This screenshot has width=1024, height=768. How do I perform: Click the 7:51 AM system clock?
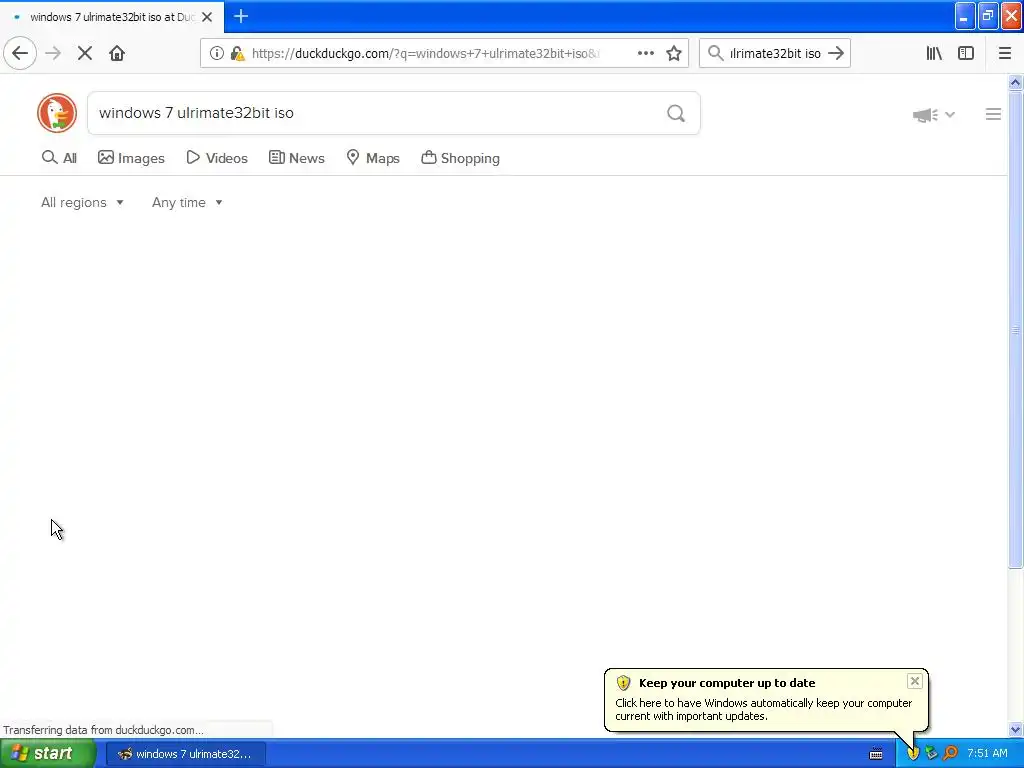[987, 754]
